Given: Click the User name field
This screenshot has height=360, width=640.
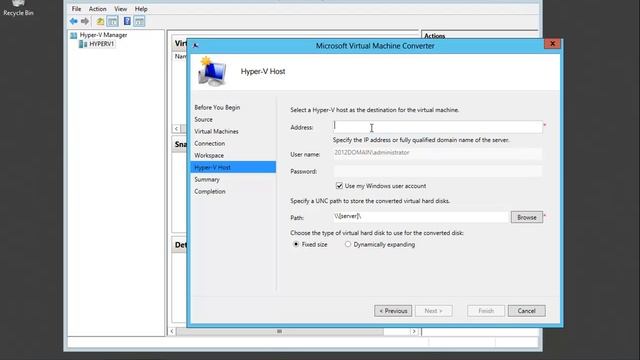Looking at the screenshot, I should pyautogui.click(x=438, y=153).
